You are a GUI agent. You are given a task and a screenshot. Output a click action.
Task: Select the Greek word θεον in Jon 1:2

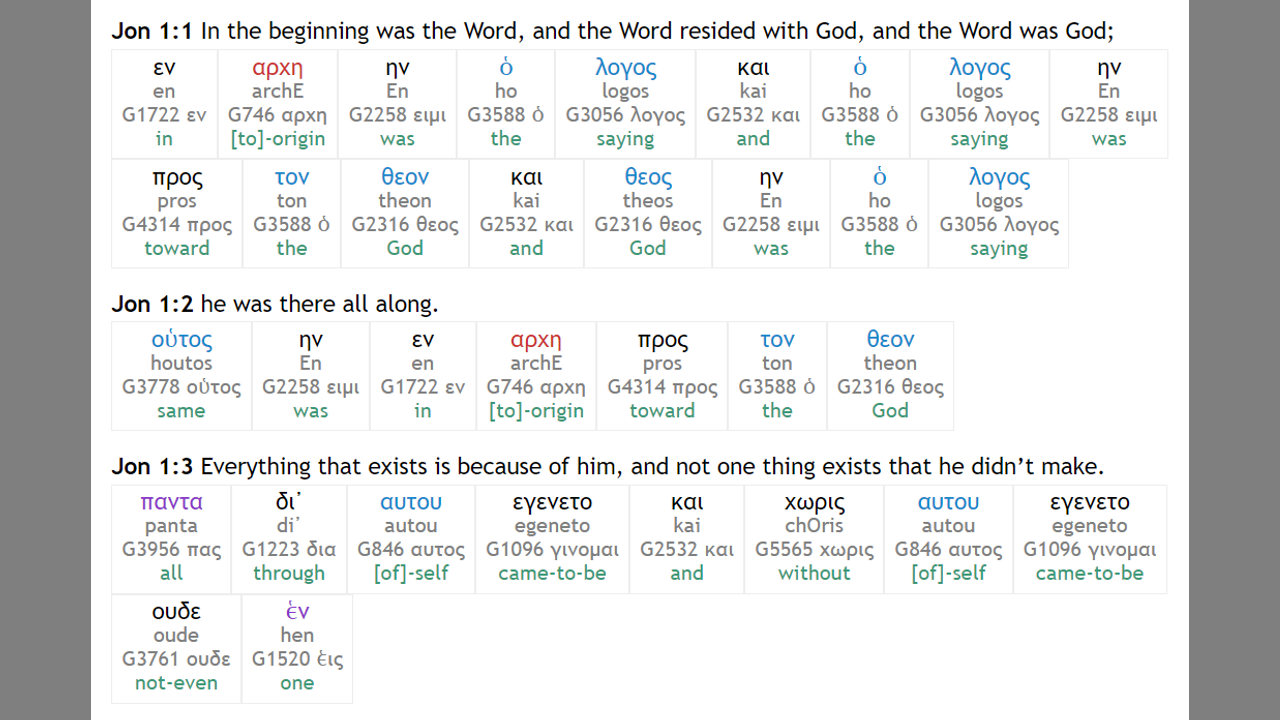890,339
